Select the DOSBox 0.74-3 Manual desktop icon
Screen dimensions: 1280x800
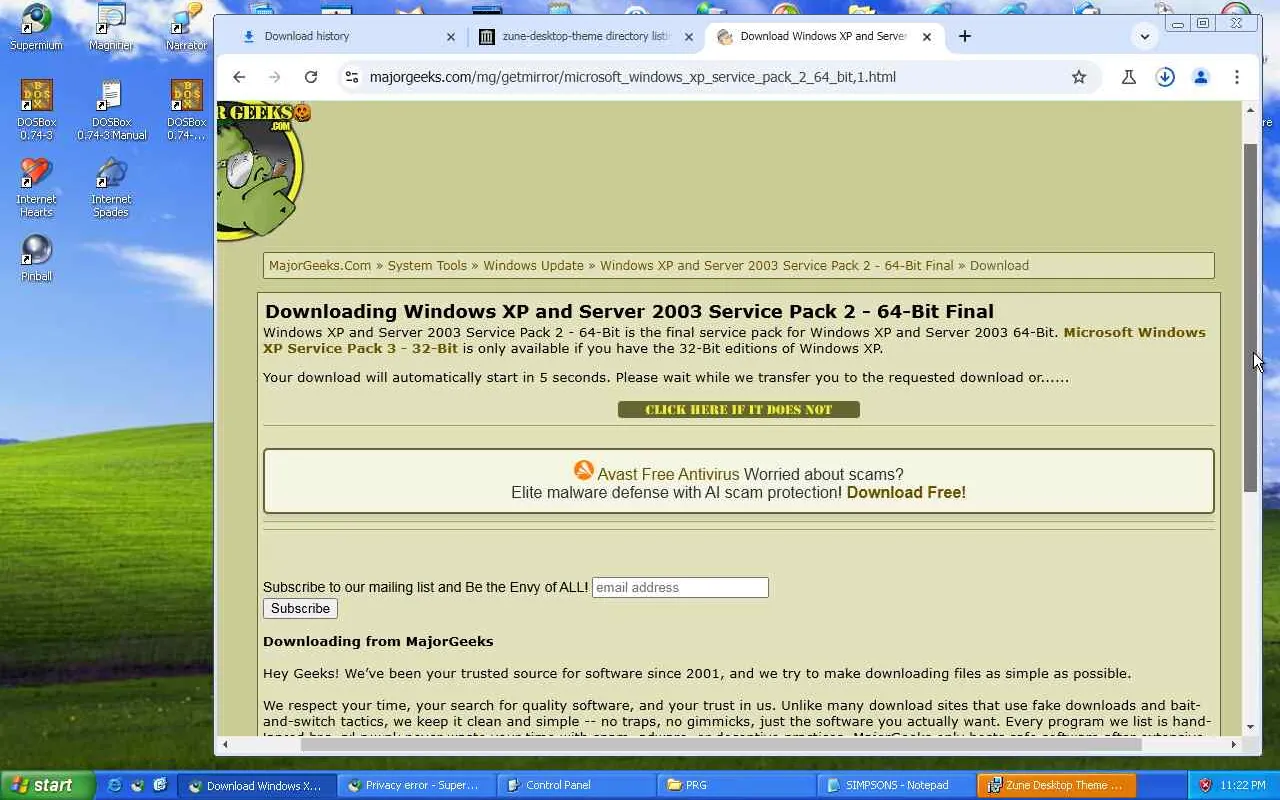pyautogui.click(x=111, y=110)
